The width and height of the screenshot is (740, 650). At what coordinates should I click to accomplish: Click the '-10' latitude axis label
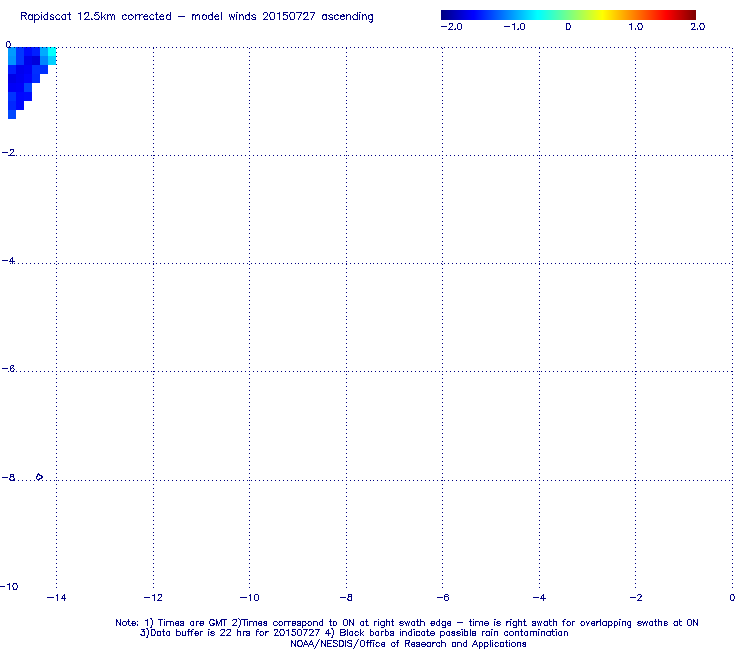point(9,587)
